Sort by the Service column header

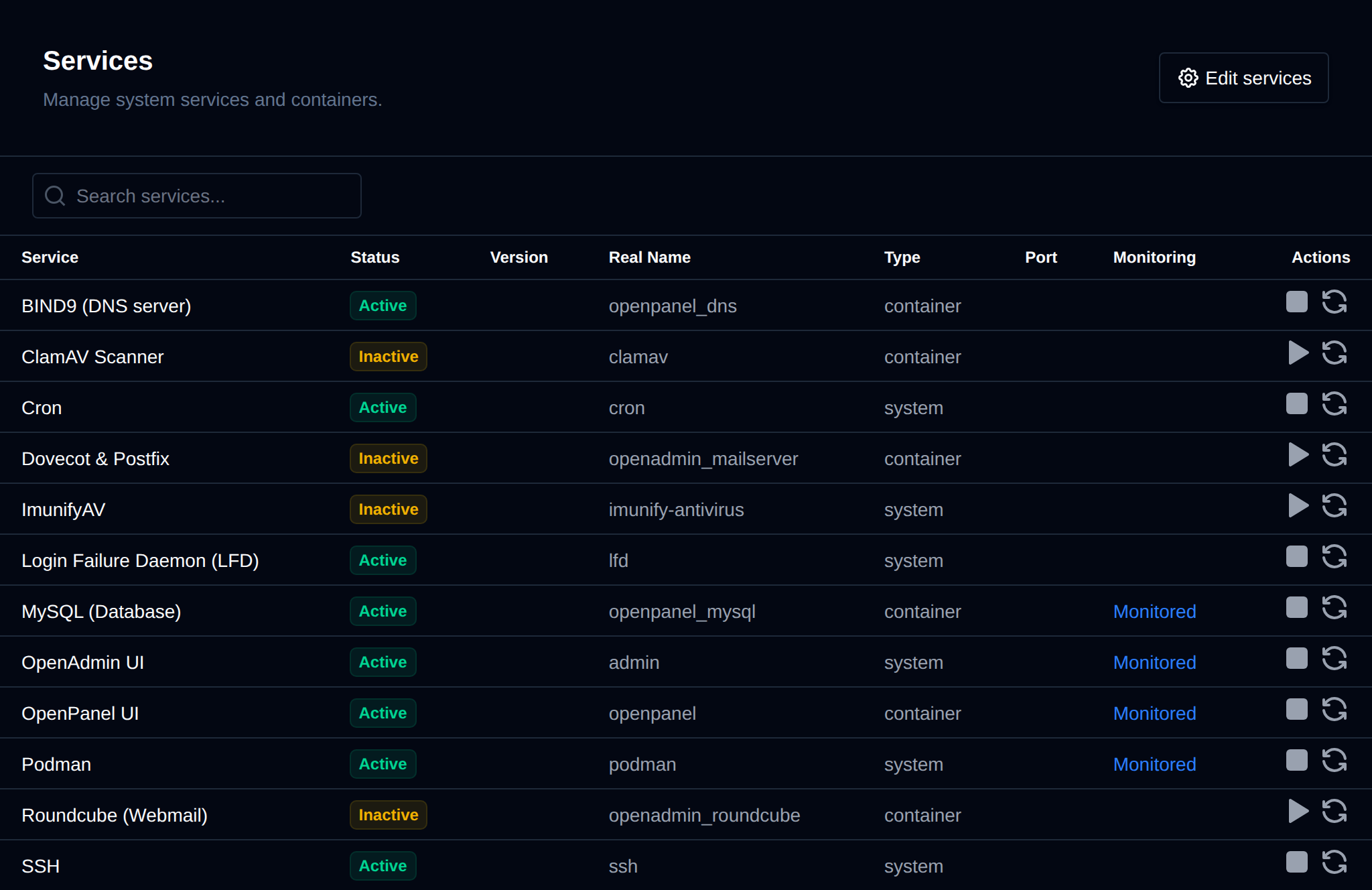coord(50,257)
